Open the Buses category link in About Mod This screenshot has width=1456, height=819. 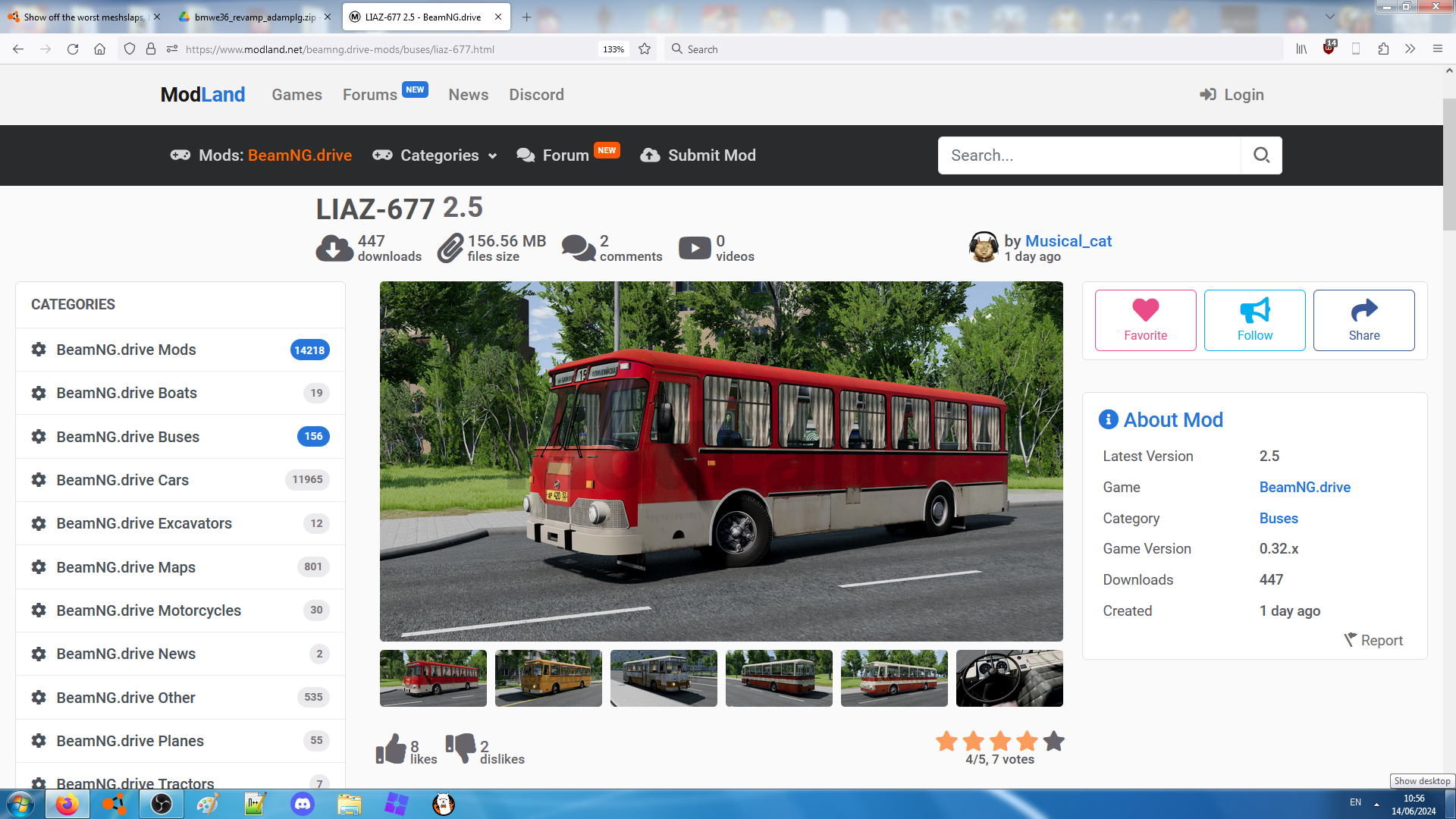[x=1279, y=518]
